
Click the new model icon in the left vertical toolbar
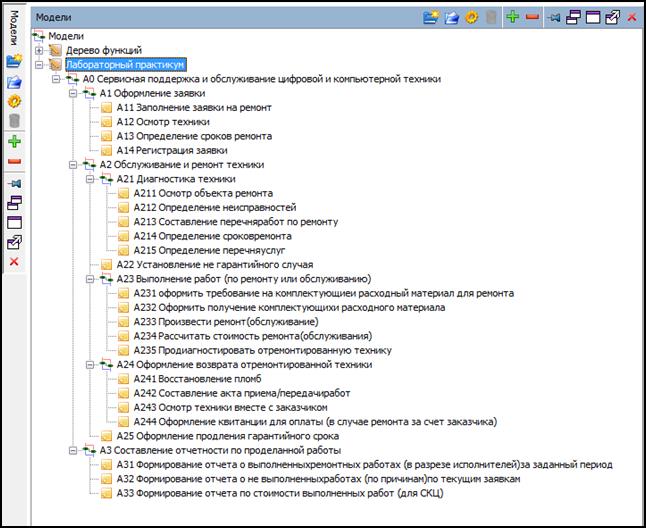coord(14,61)
